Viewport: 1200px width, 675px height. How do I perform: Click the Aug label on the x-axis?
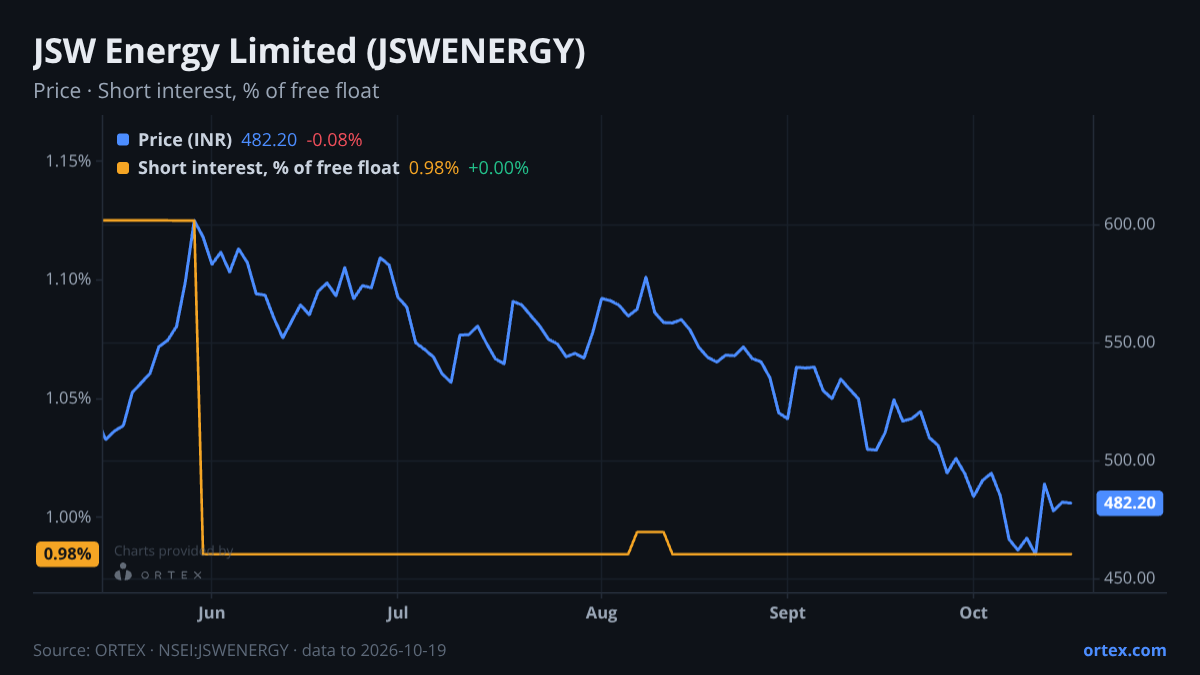(602, 612)
